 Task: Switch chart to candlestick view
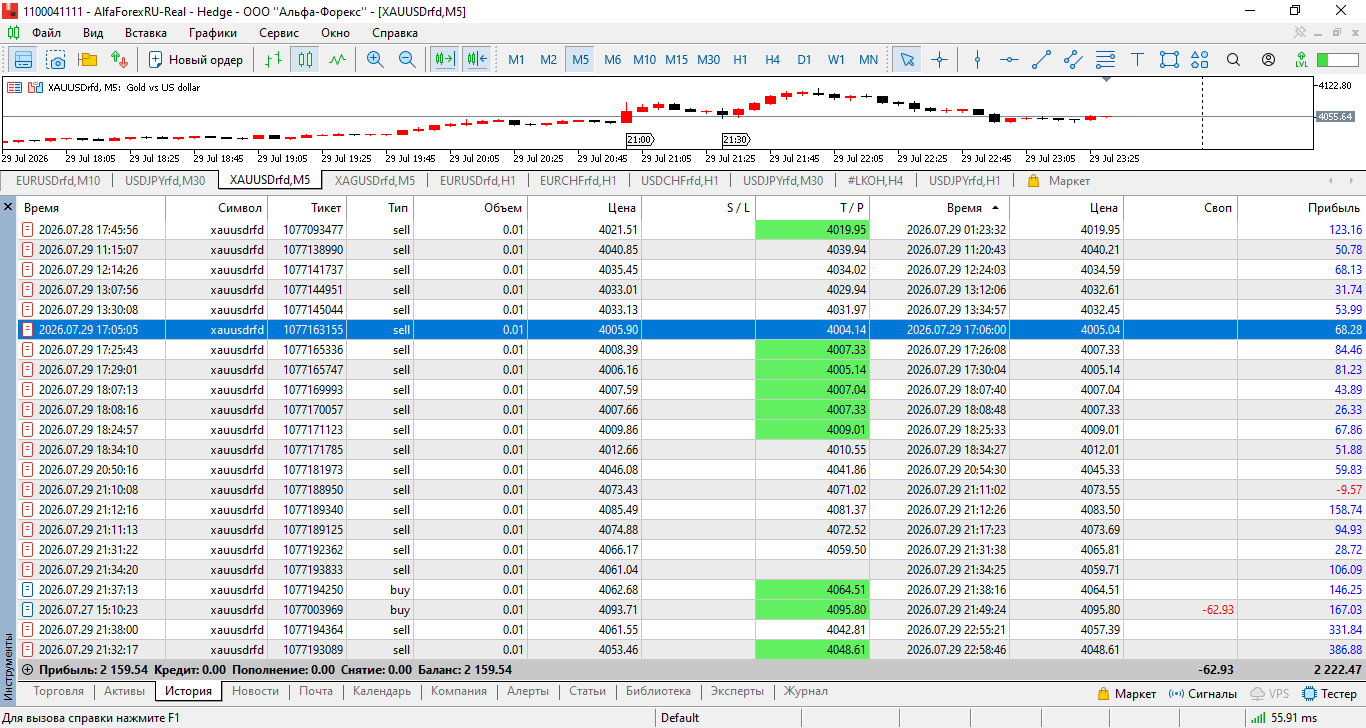[305, 59]
